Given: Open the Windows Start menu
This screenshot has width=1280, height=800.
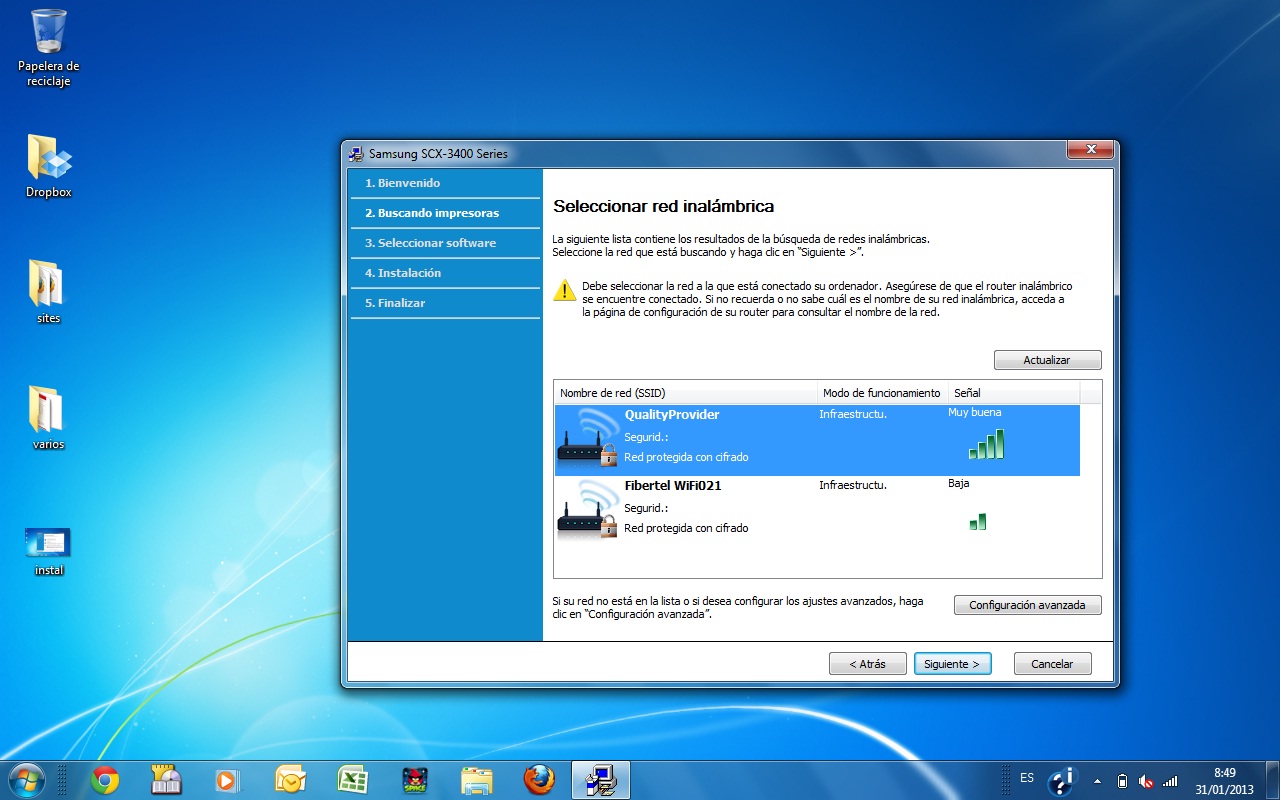Looking at the screenshot, I should tap(25, 779).
